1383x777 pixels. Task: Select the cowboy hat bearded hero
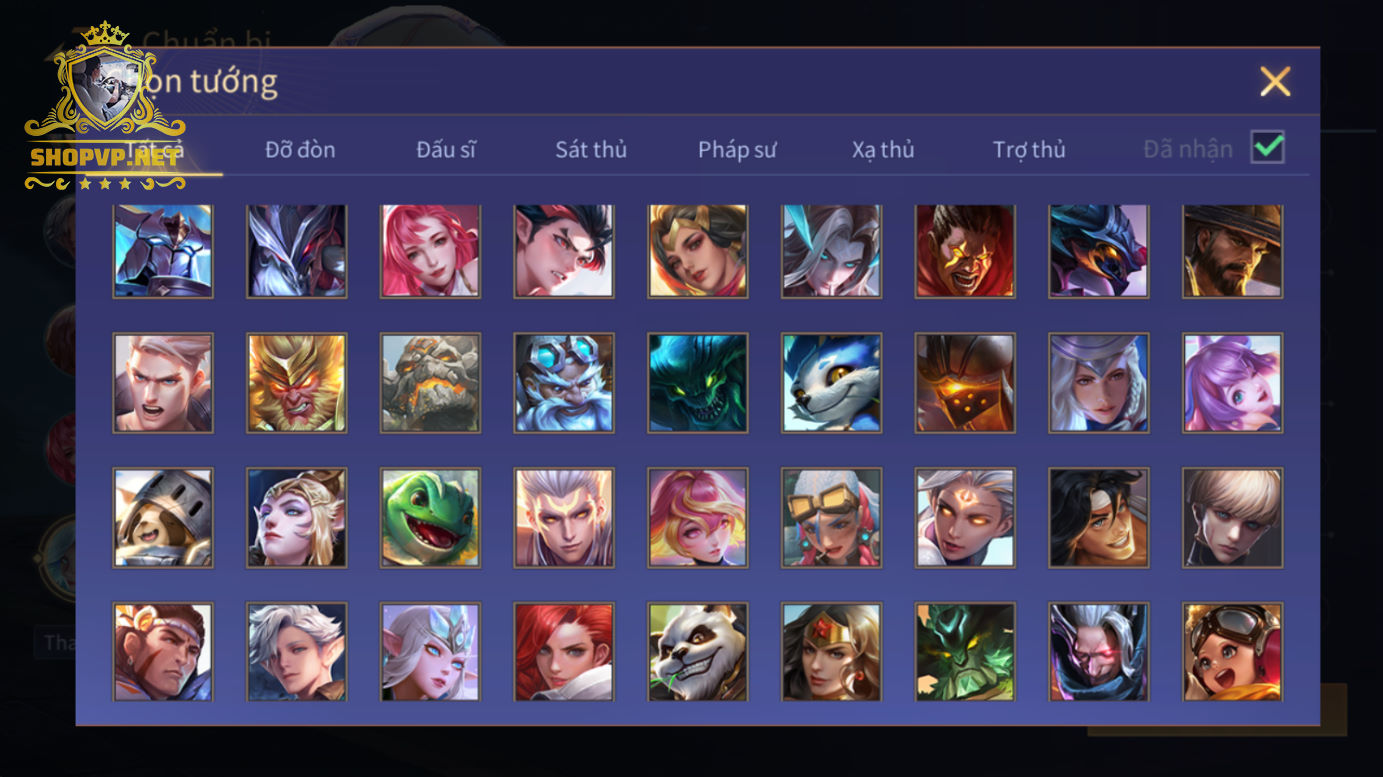tap(1233, 251)
